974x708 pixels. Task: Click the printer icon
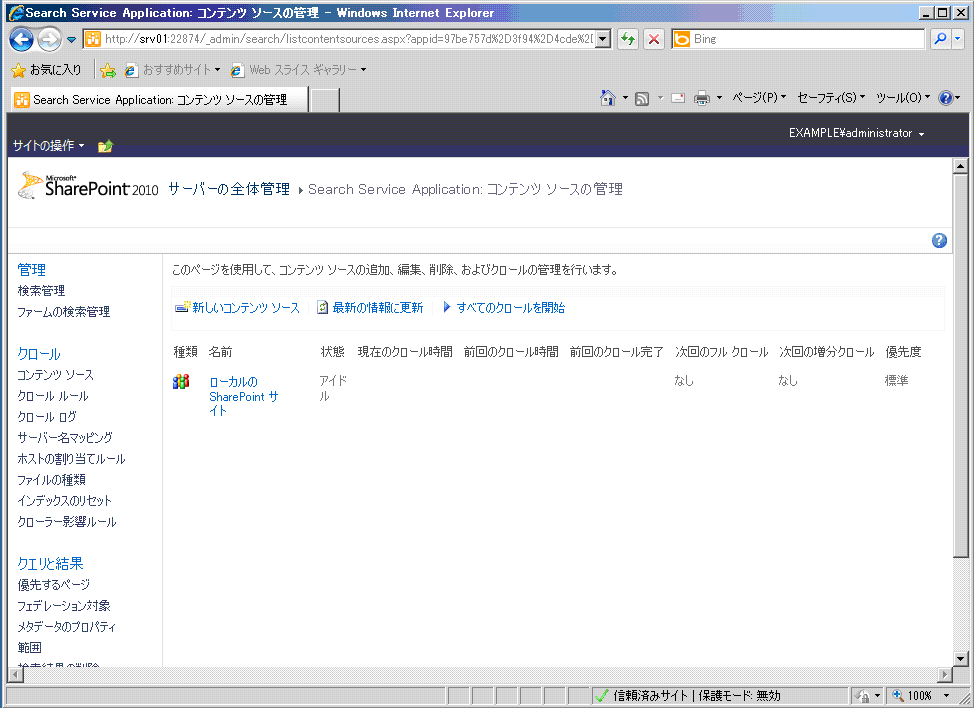[702, 98]
